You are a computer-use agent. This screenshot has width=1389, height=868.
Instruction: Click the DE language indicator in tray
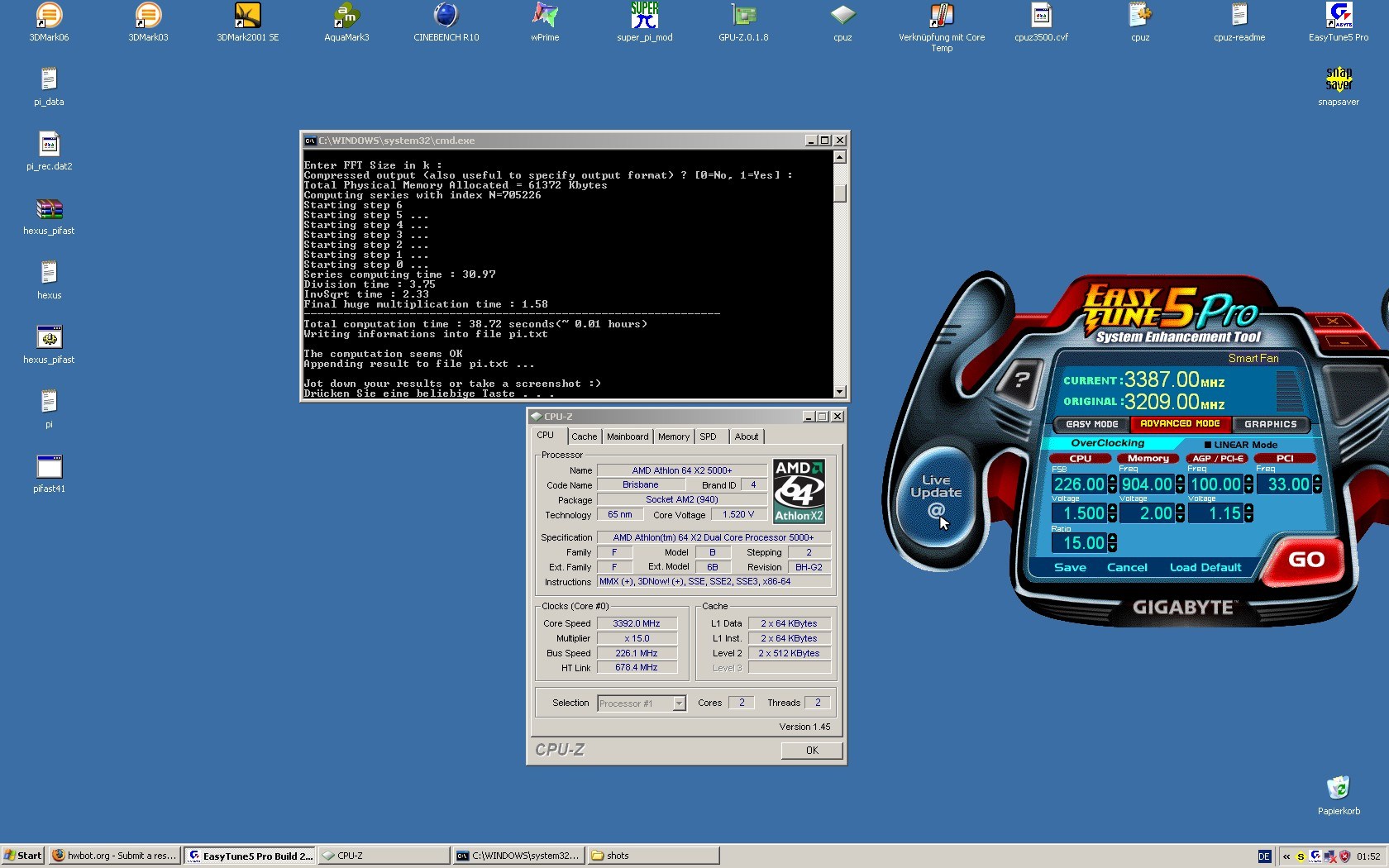(x=1264, y=856)
